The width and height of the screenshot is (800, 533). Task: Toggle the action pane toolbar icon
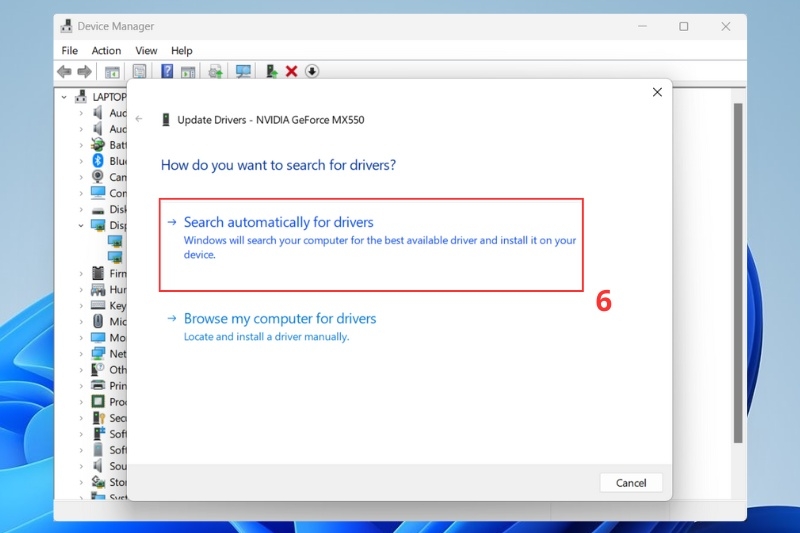click(x=188, y=72)
